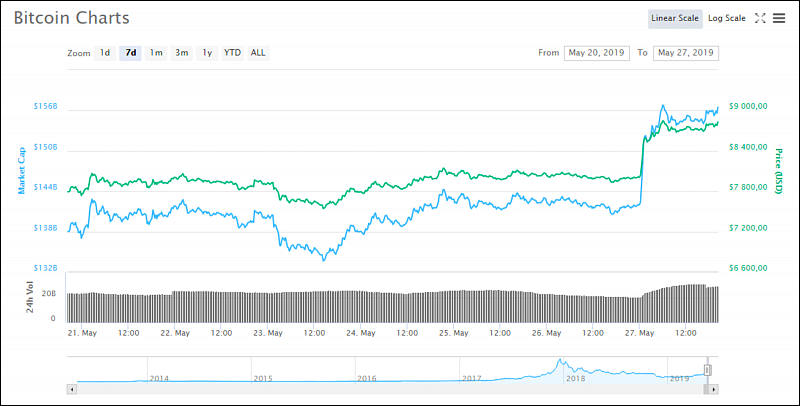Click the Market Cap axis label
This screenshot has width=800, height=406.
pos(21,168)
